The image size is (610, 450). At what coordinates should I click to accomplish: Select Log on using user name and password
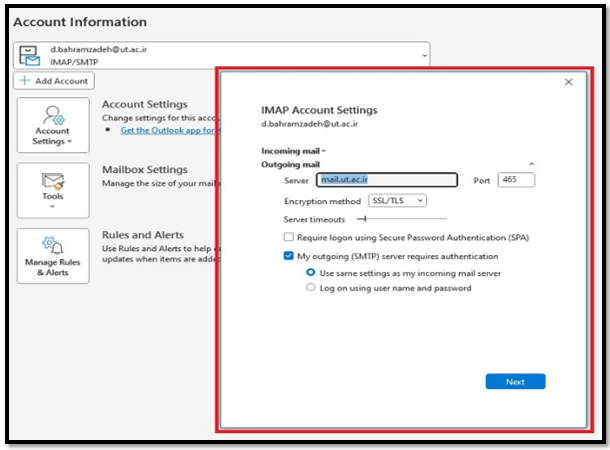click(x=310, y=288)
